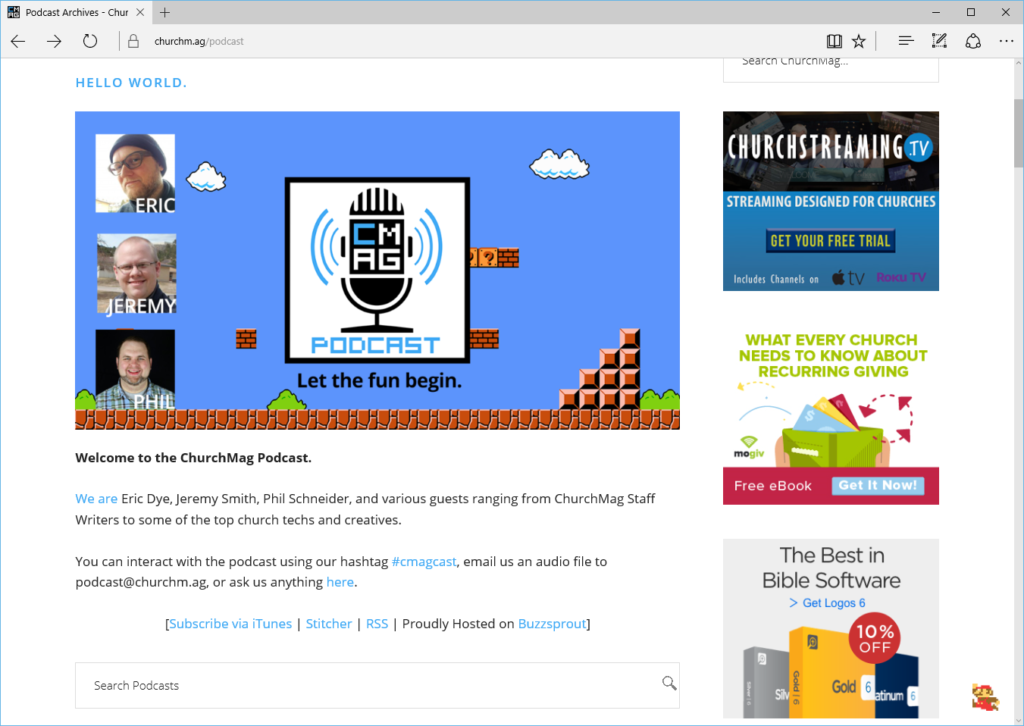This screenshot has height=726, width=1024.
Task: Open Subscribe via iTunes link
Action: (231, 623)
